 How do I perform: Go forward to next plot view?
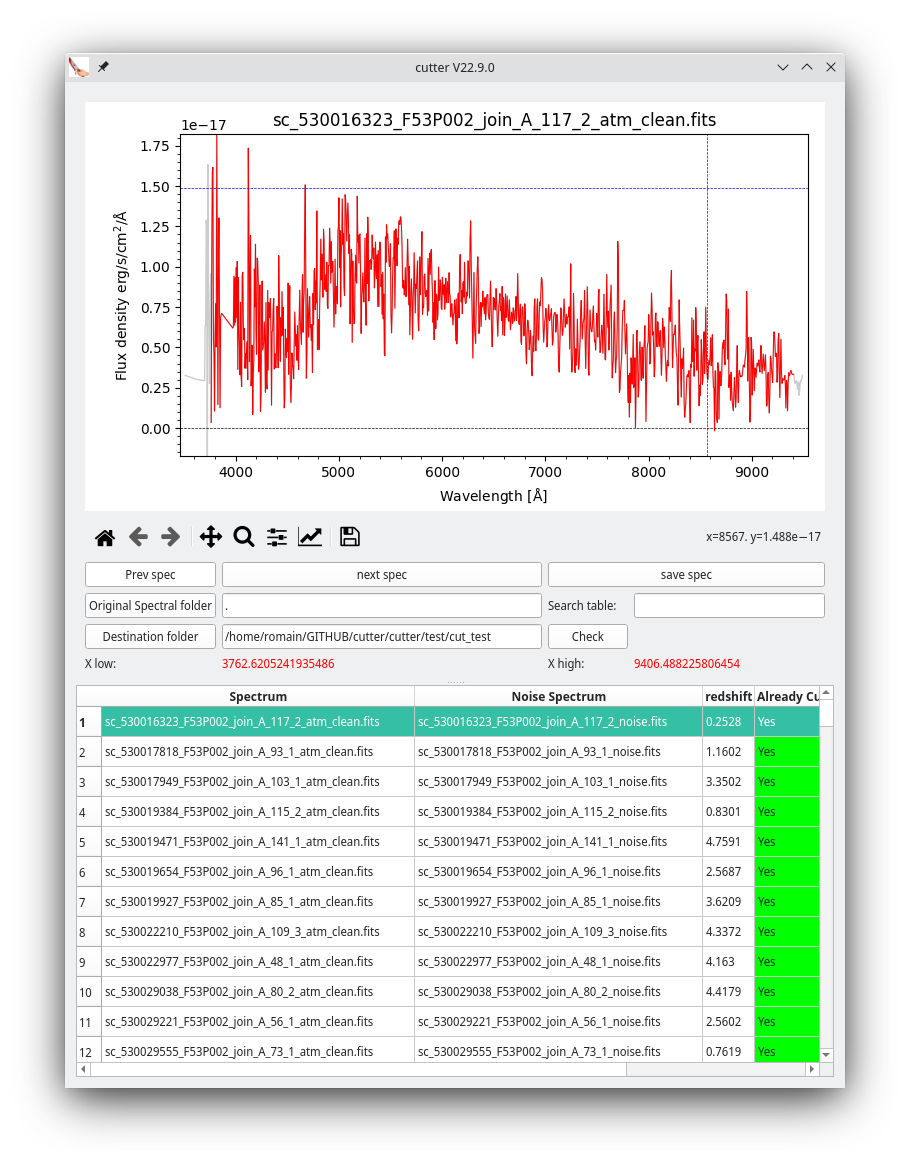click(171, 537)
